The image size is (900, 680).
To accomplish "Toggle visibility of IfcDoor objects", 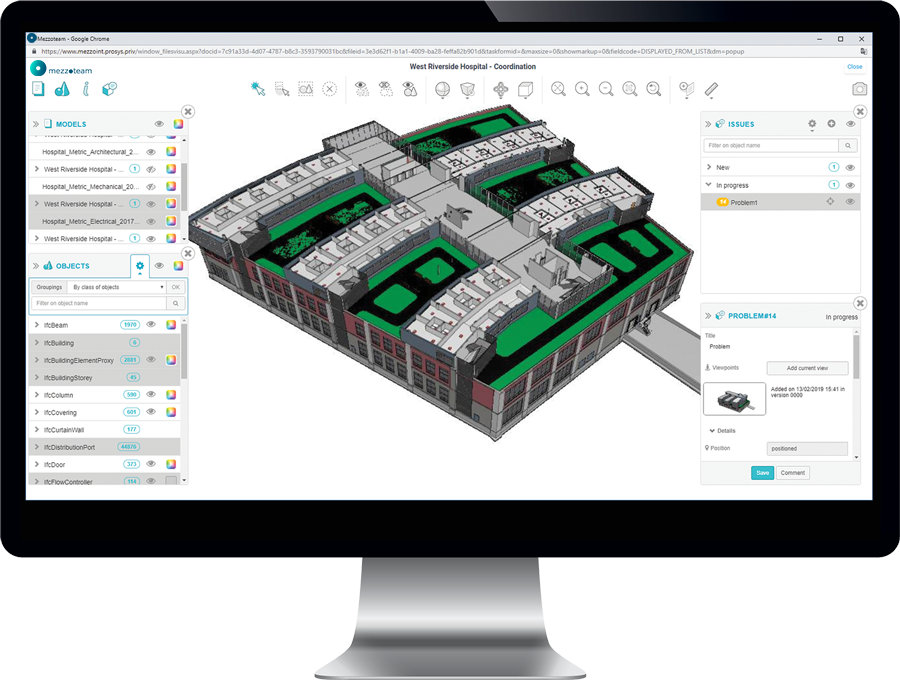I will [x=152, y=464].
